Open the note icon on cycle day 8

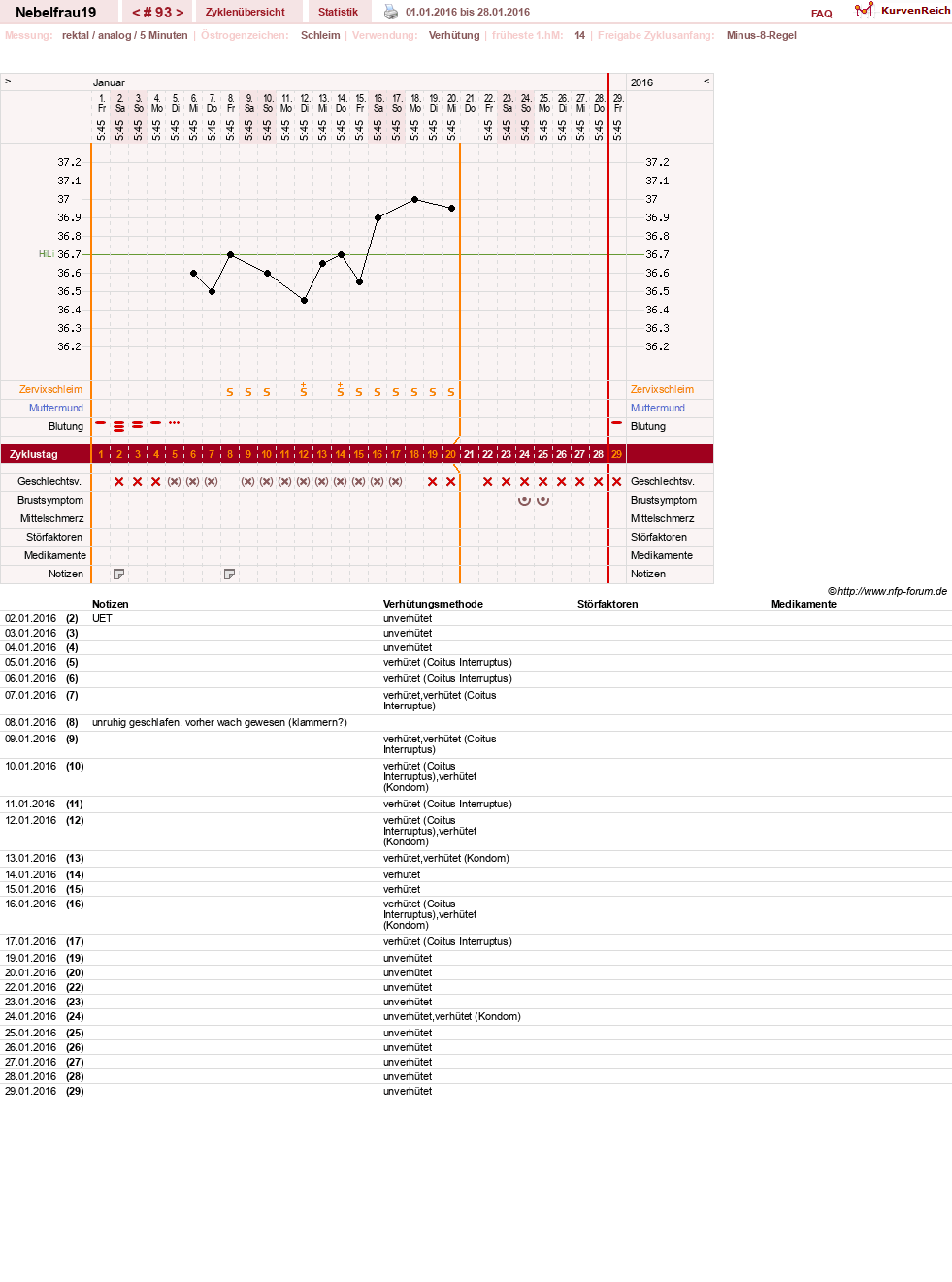coord(230,575)
